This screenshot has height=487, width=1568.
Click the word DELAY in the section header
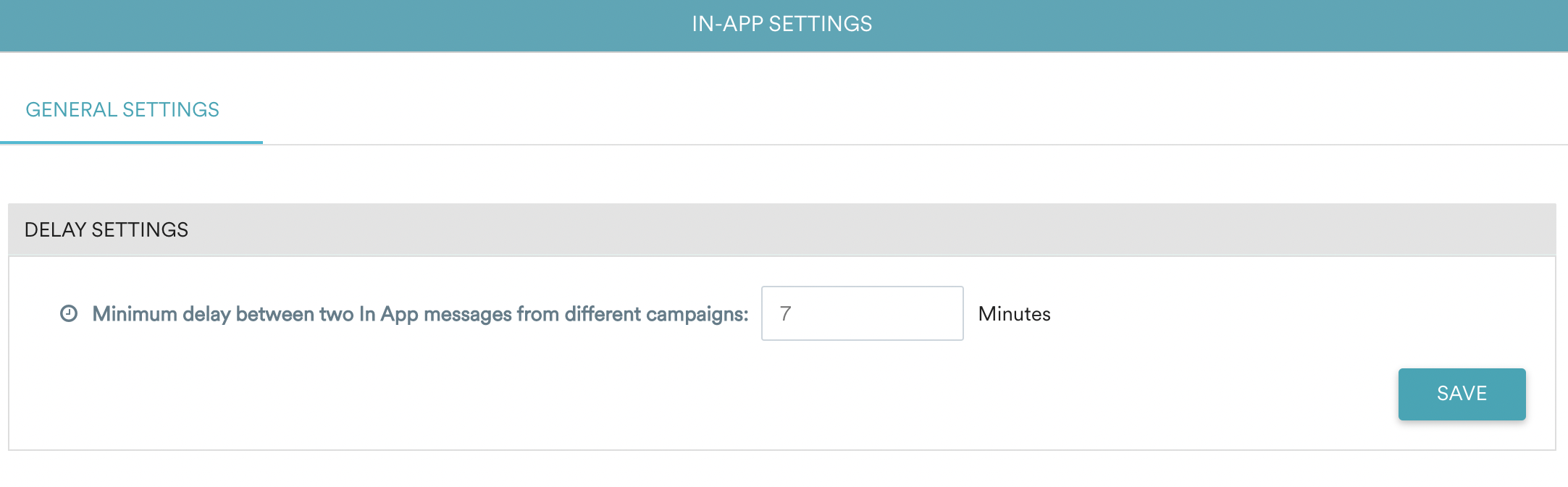coord(56,230)
